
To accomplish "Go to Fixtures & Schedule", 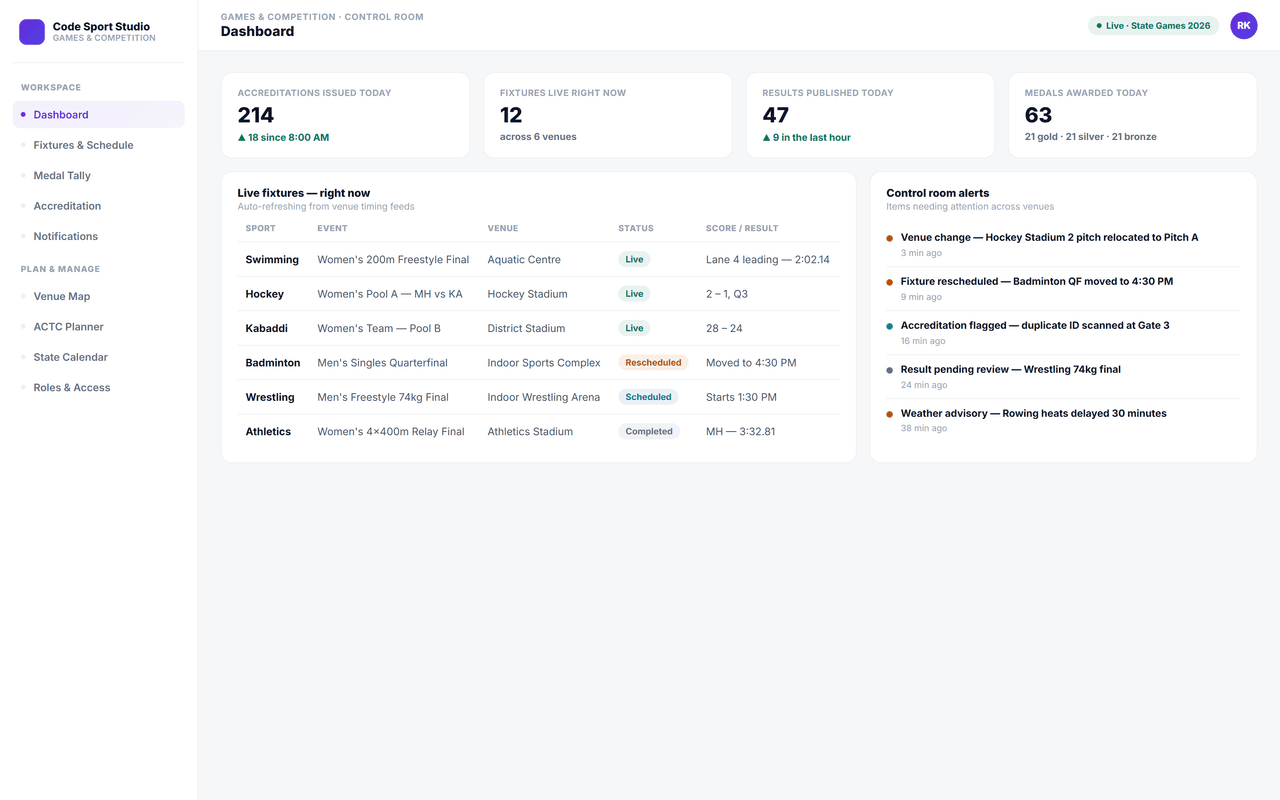I will [x=99, y=145].
